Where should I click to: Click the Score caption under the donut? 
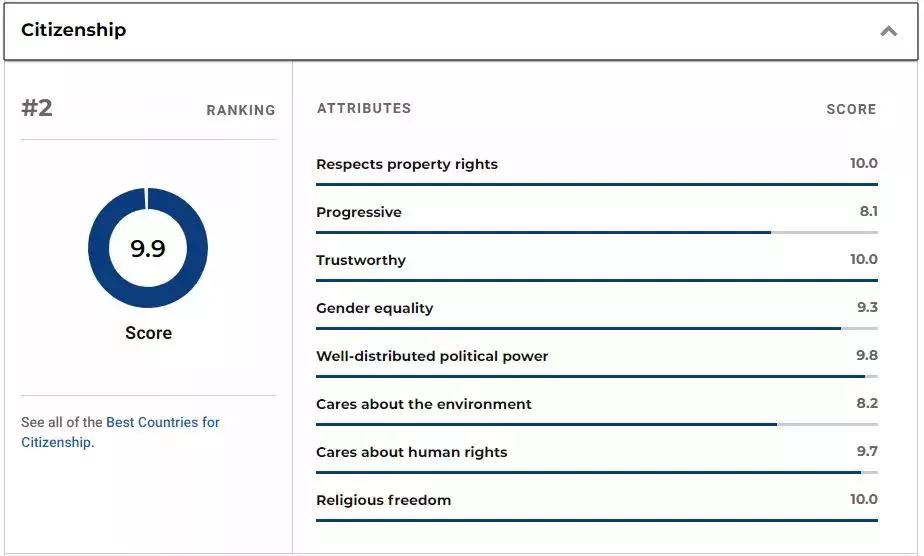point(148,333)
